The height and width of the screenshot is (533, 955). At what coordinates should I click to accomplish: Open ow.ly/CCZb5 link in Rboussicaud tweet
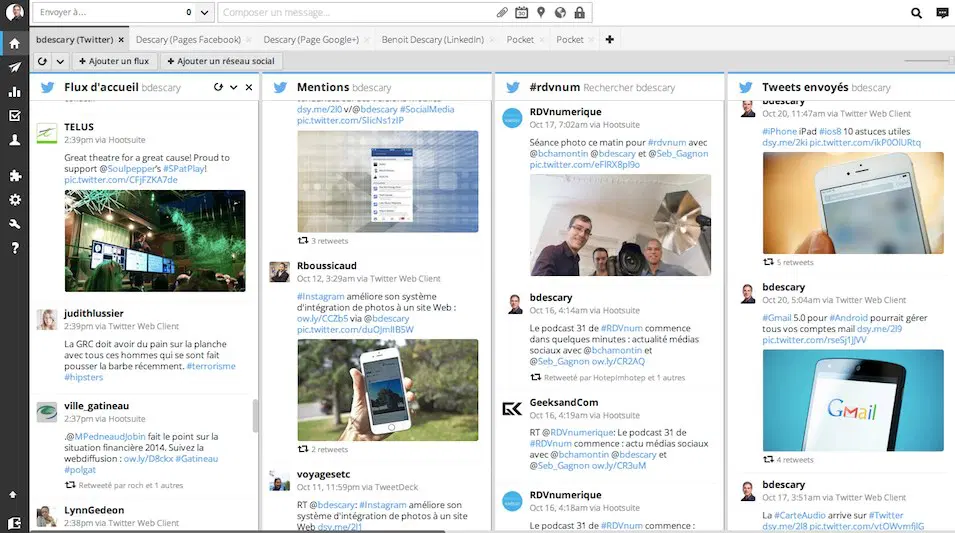(x=322, y=319)
